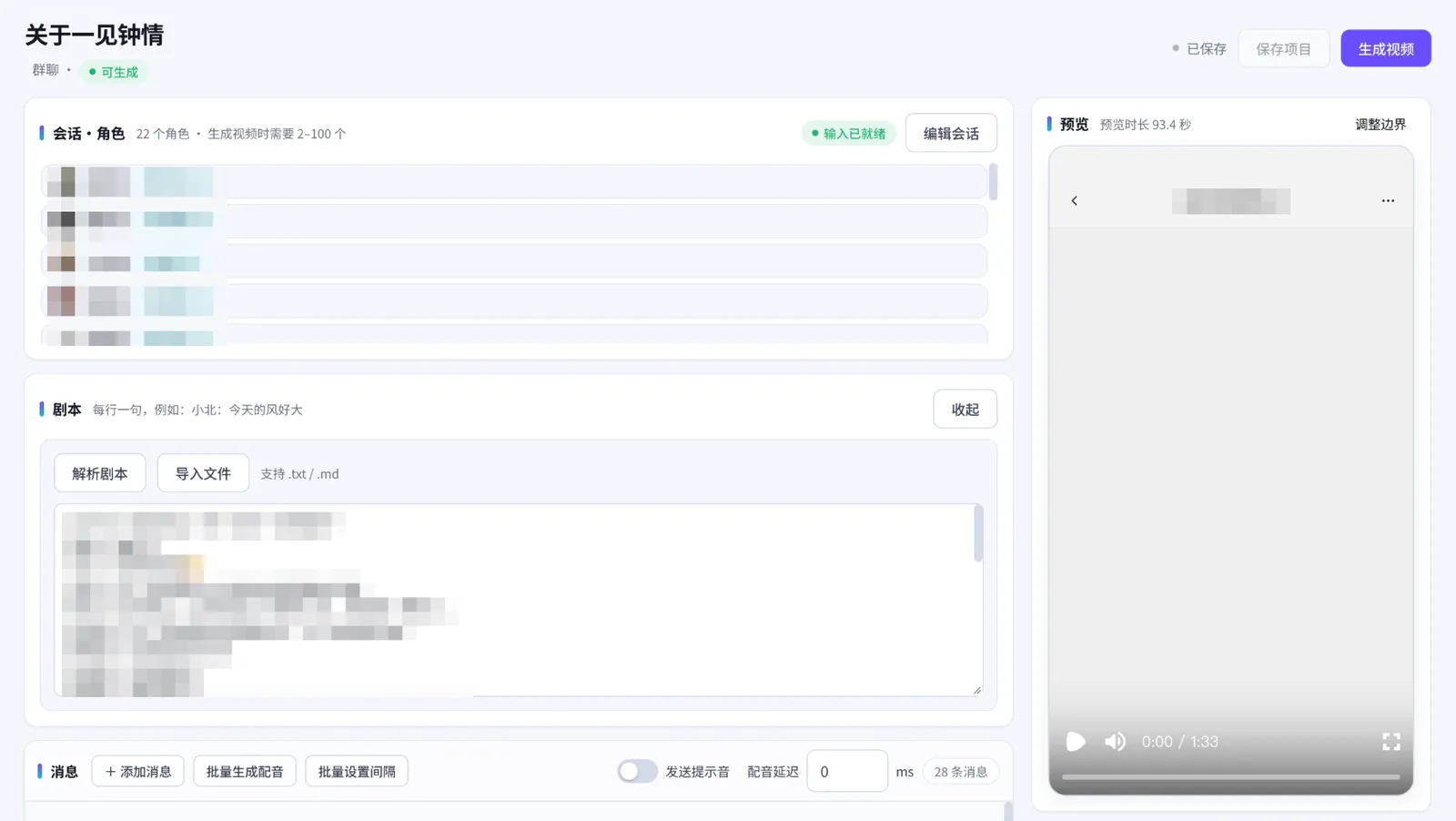Click the 支持 .txt / .md hint text
This screenshot has height=821, width=1456.
[299, 473]
